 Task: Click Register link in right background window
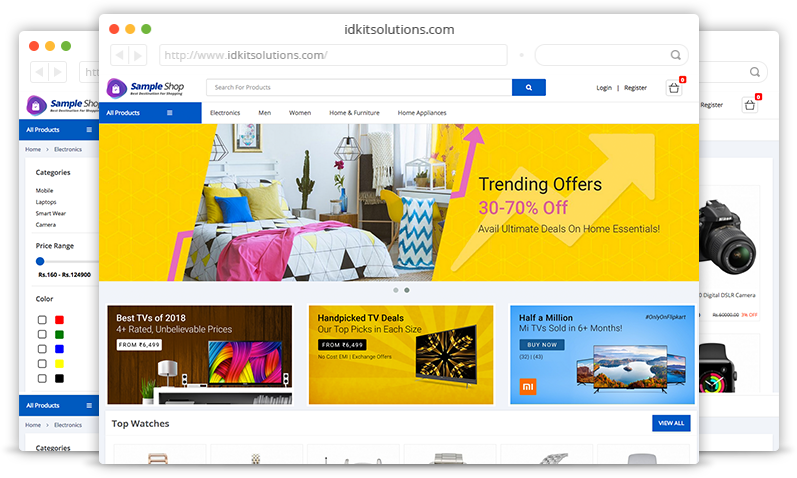pyautogui.click(x=711, y=105)
